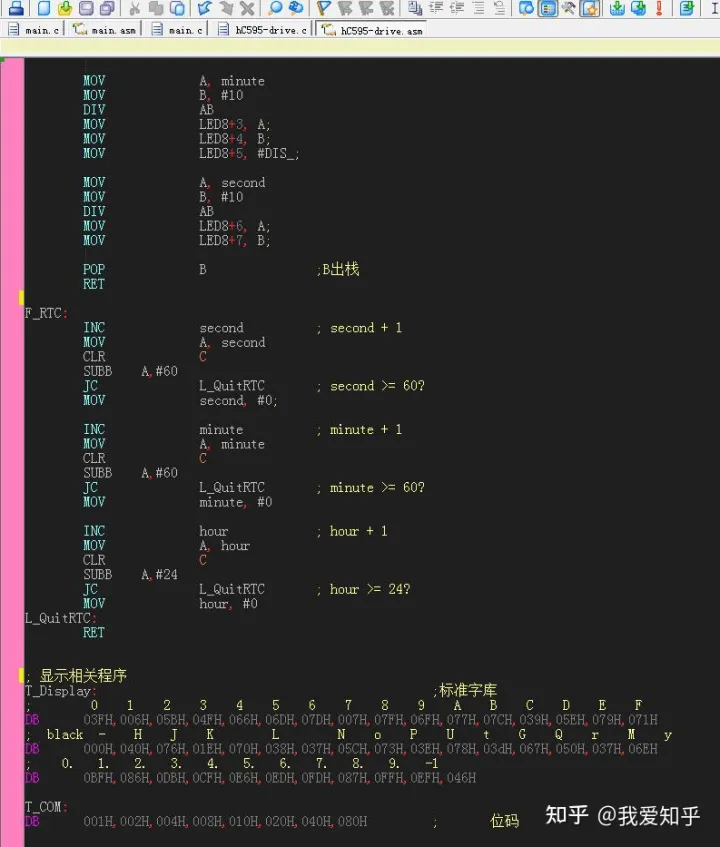Click the '; hour >= 24?' comment

coord(364,589)
